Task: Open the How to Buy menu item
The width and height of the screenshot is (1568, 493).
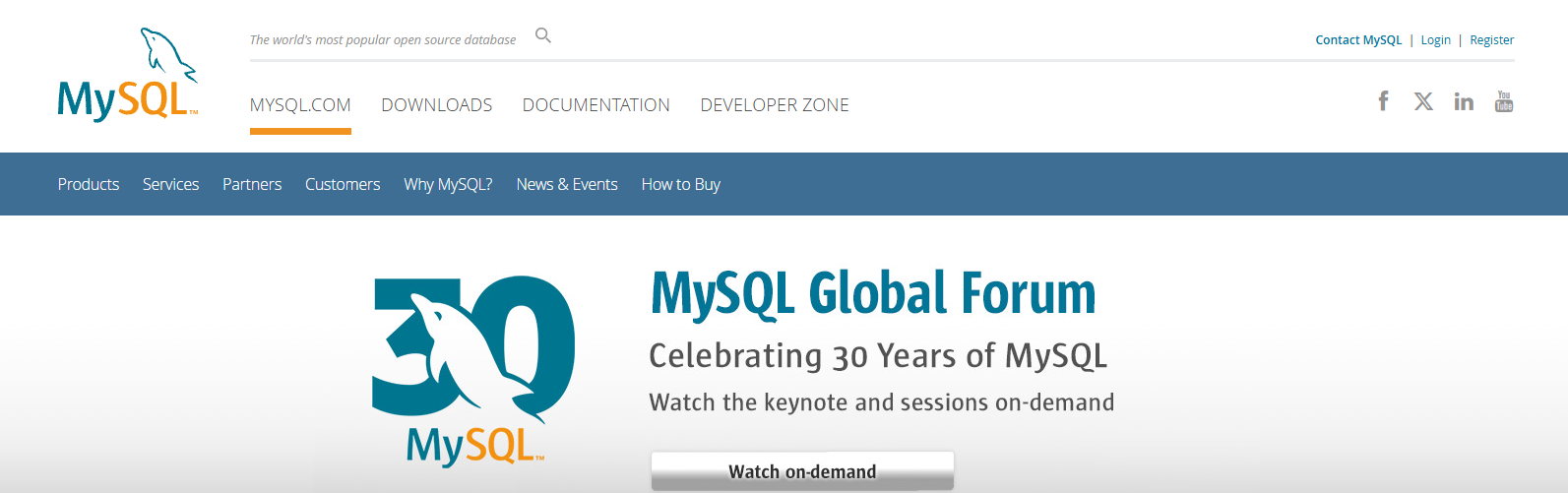Action: (681, 184)
